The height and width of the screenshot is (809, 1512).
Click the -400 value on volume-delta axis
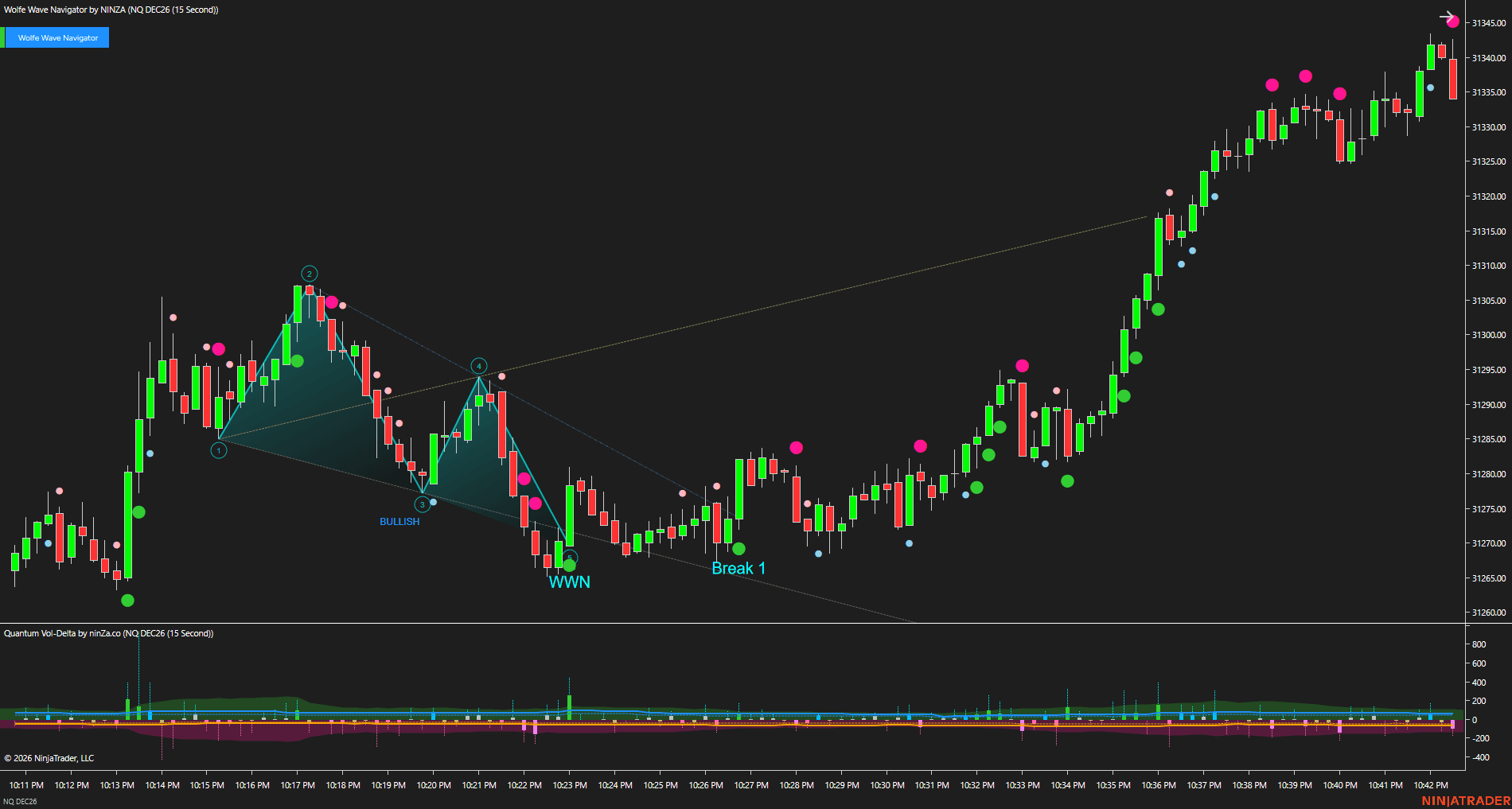[x=1480, y=757]
